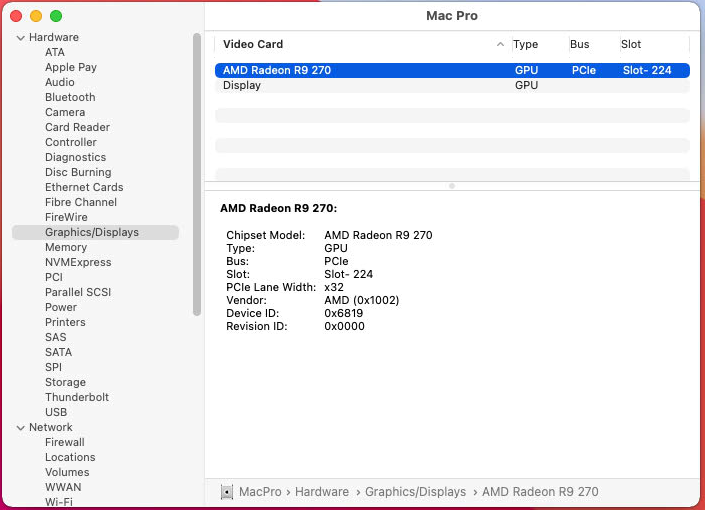
Task: Click the sidebar vertical scrollbar
Action: point(196,174)
